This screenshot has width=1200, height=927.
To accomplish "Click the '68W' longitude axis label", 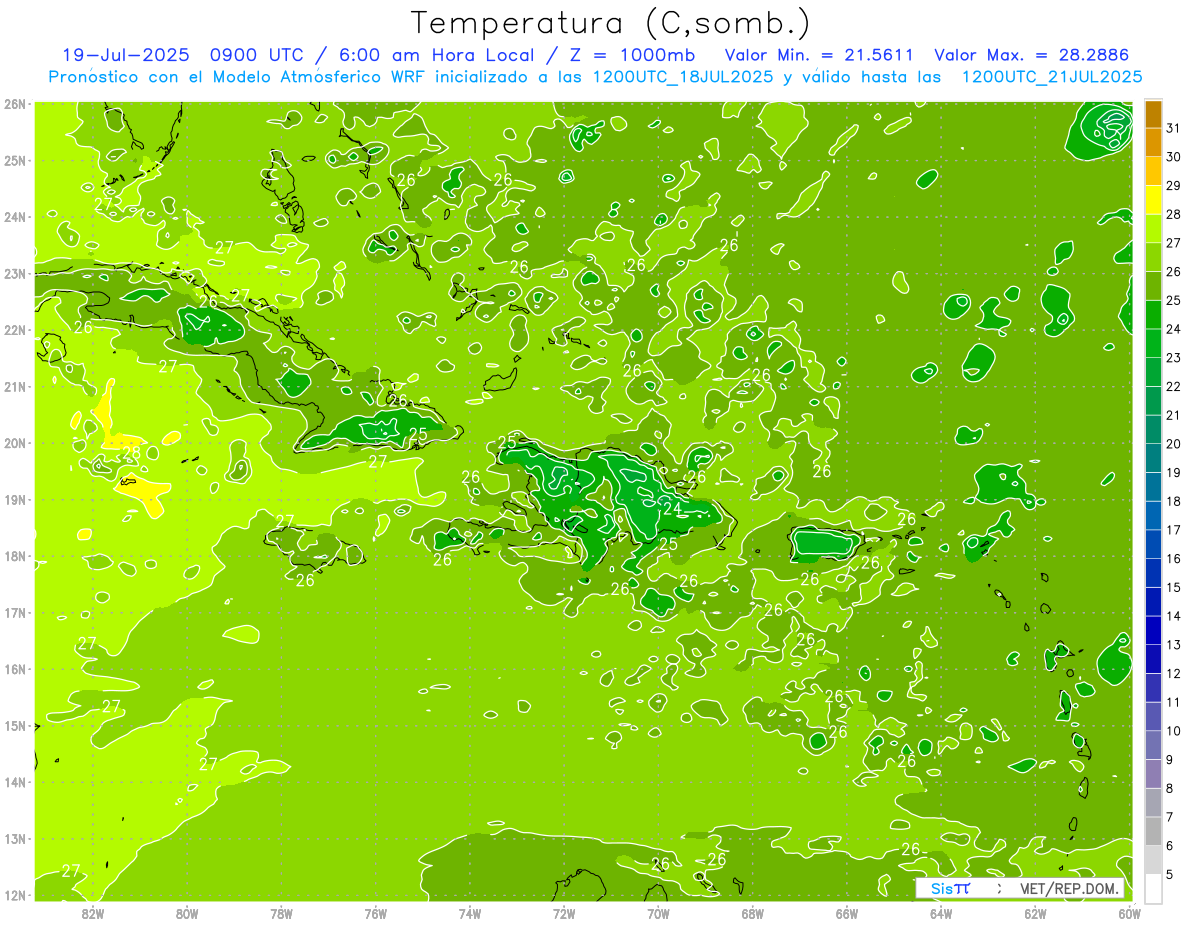I will click(x=752, y=913).
